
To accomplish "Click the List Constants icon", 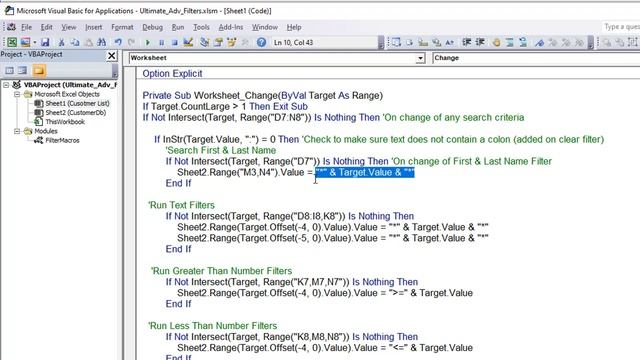I will tap(409, 42).
